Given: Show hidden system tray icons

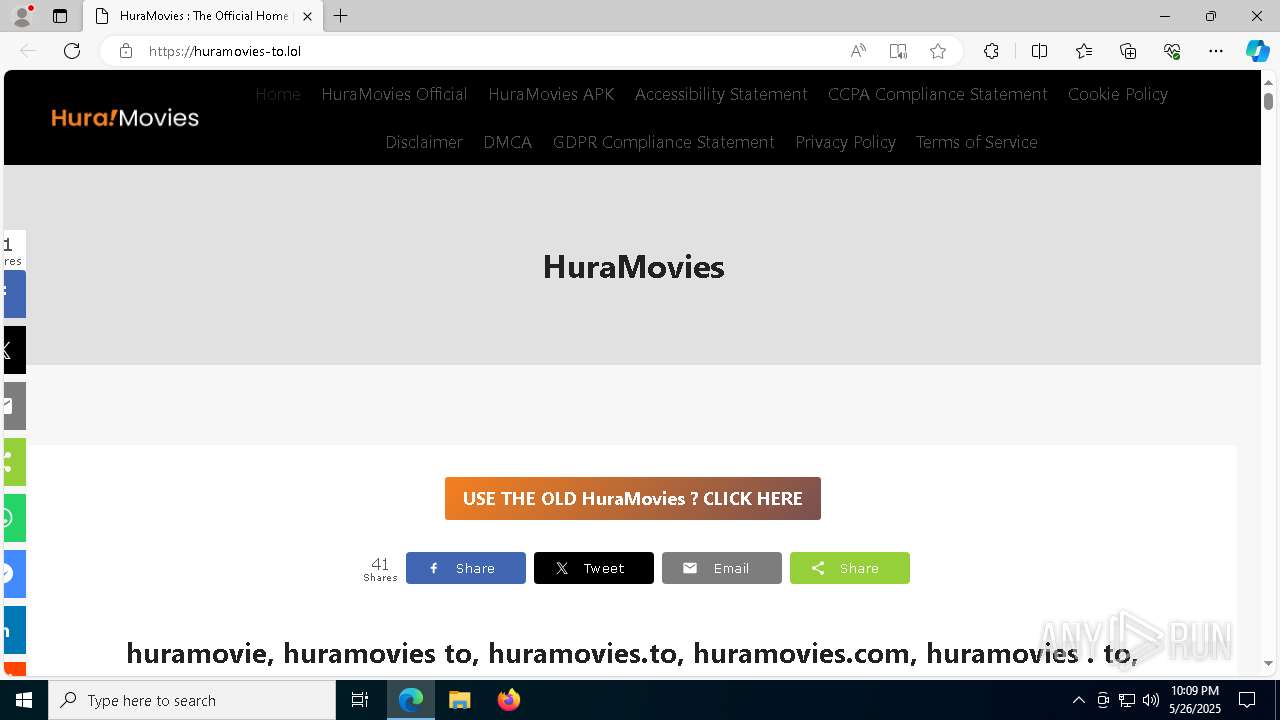Looking at the screenshot, I should [x=1078, y=700].
